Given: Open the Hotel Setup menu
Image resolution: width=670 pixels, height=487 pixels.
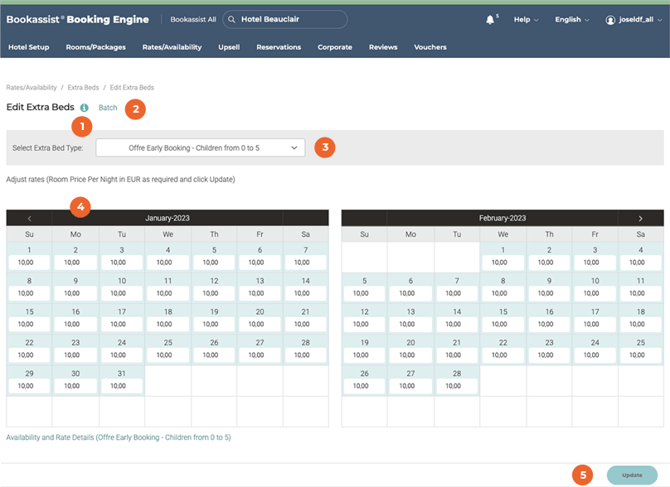Looking at the screenshot, I should (28, 47).
